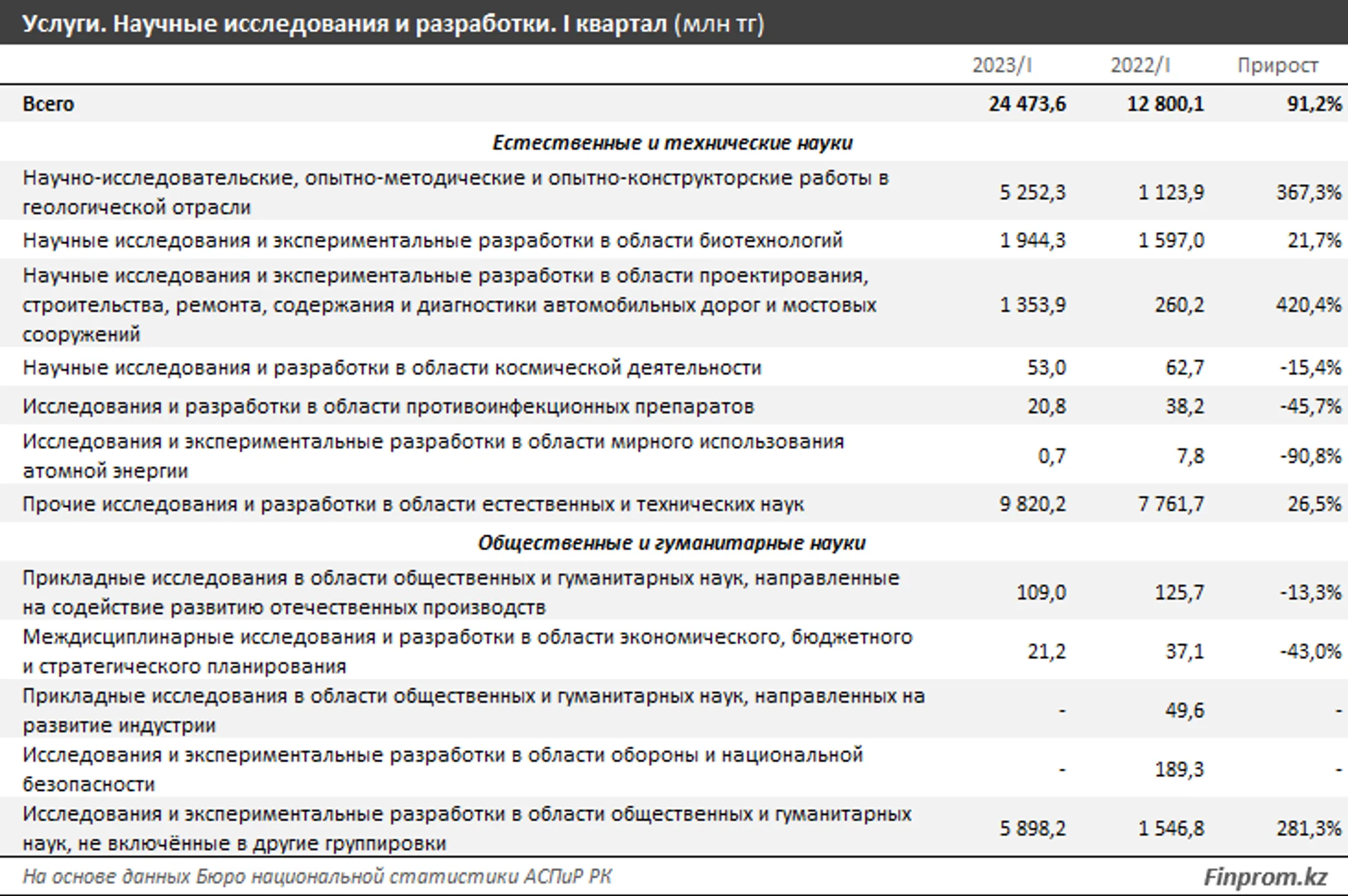Click growth value '420,4%'
Screen dimensions: 1348x896
click(x=1309, y=305)
